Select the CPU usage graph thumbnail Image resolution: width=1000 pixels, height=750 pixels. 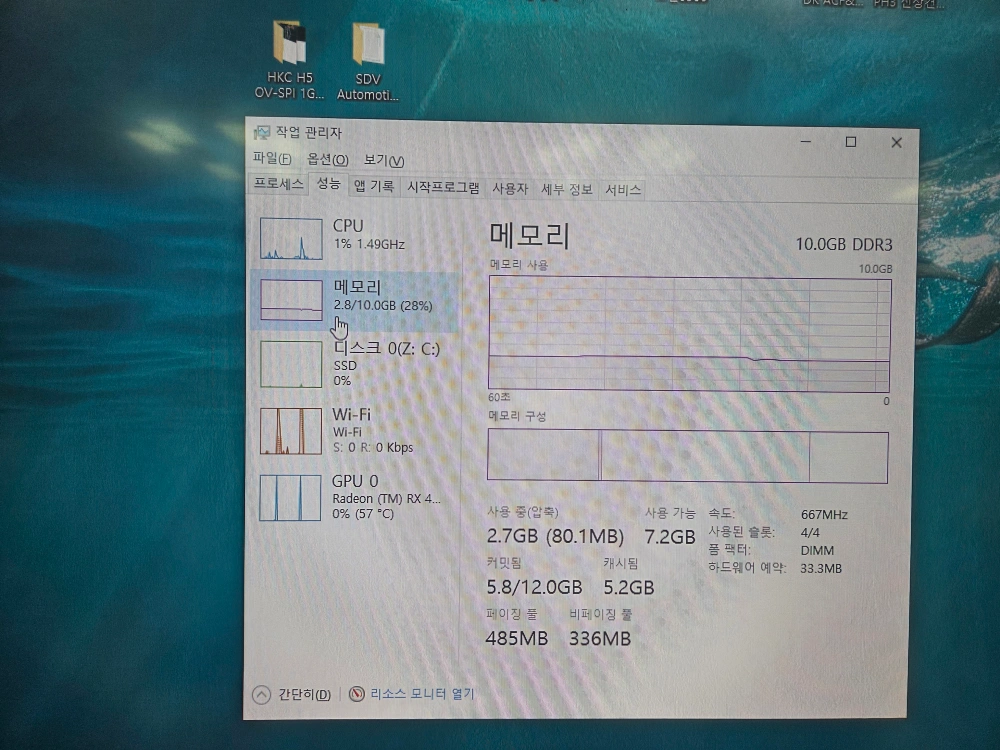point(291,239)
